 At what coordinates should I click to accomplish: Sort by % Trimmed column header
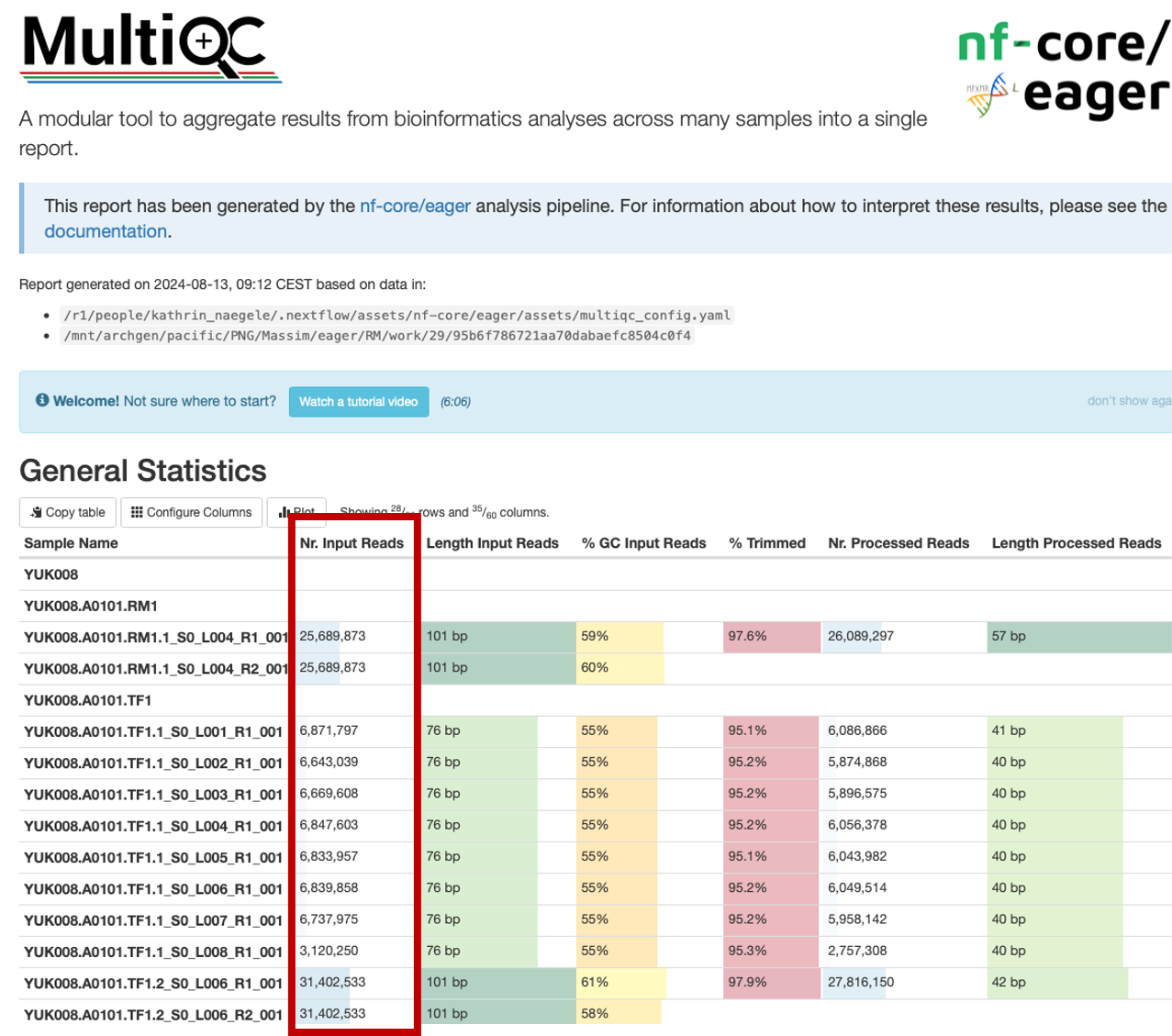point(767,543)
